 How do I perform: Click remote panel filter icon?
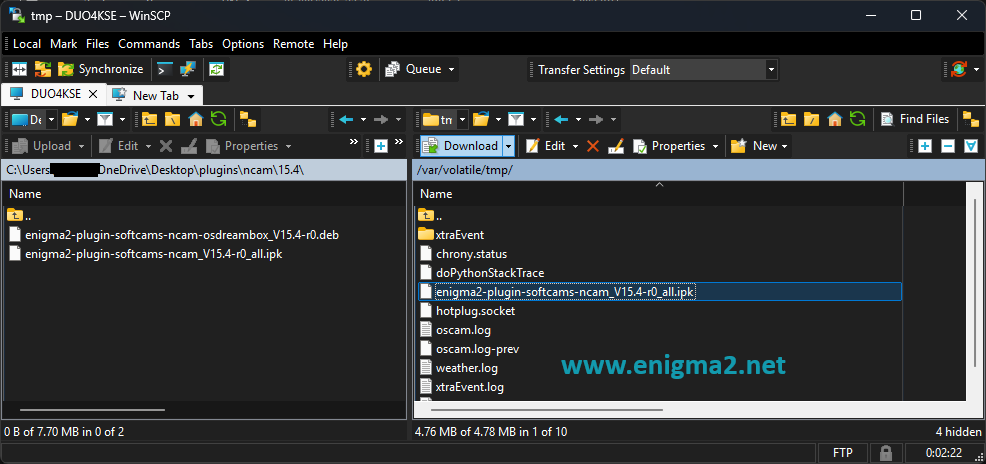click(516, 119)
